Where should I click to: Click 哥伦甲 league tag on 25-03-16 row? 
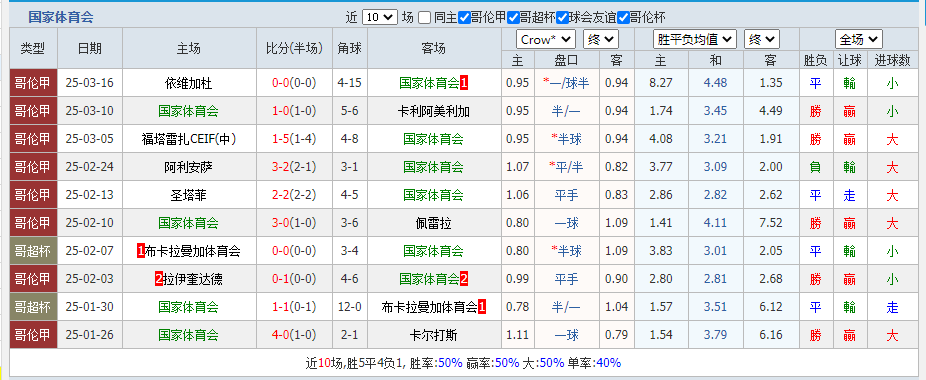click(33, 83)
